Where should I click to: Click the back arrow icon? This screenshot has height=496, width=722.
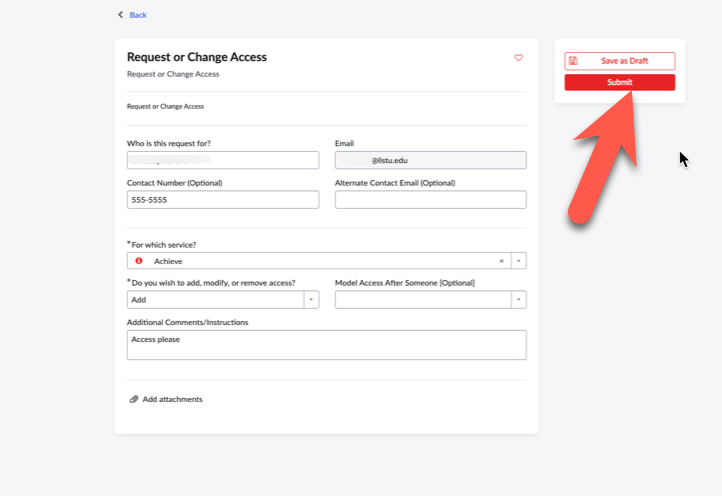[121, 15]
